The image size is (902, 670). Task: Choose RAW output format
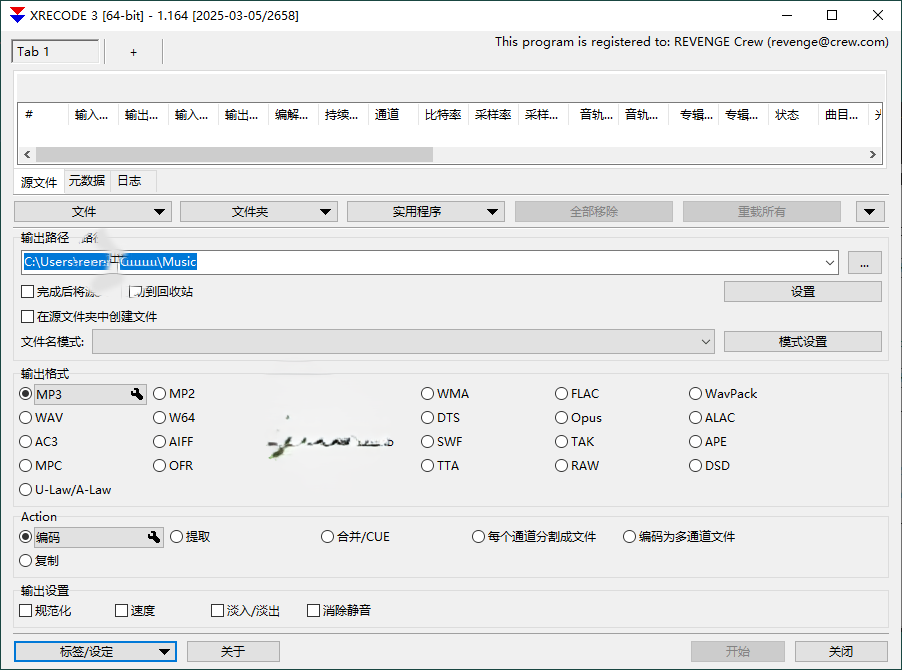pyautogui.click(x=577, y=466)
